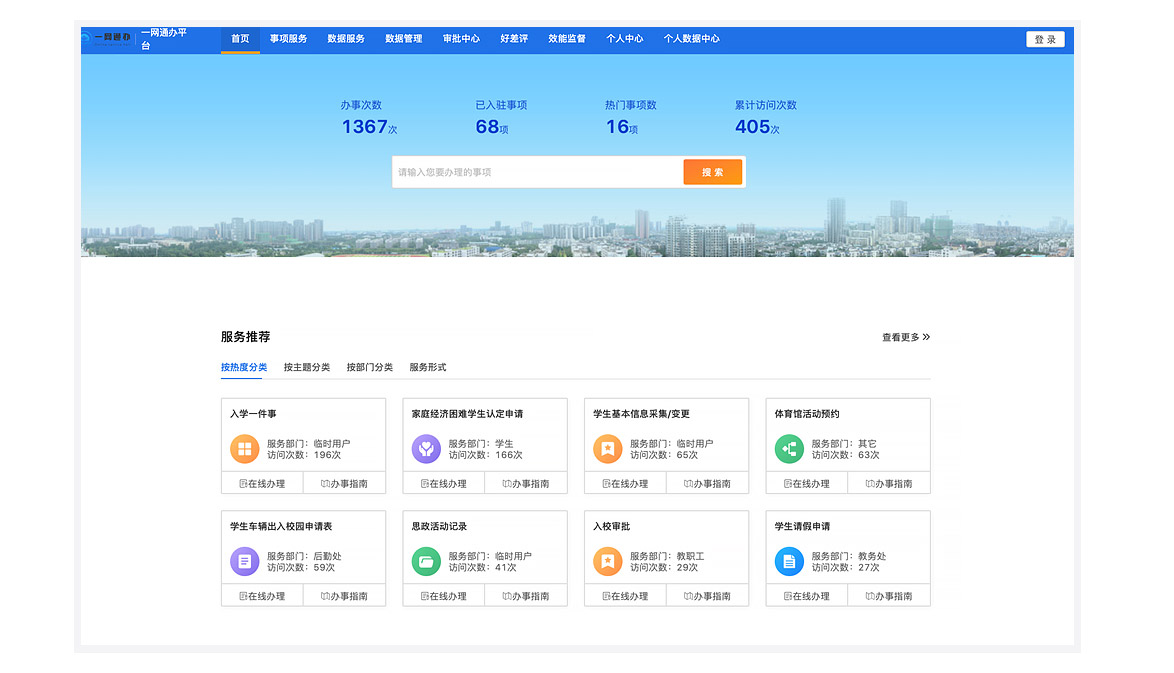Click the green folder icon on 思政活动记录 card
The height and width of the screenshot is (673, 1174).
pyautogui.click(x=426, y=562)
